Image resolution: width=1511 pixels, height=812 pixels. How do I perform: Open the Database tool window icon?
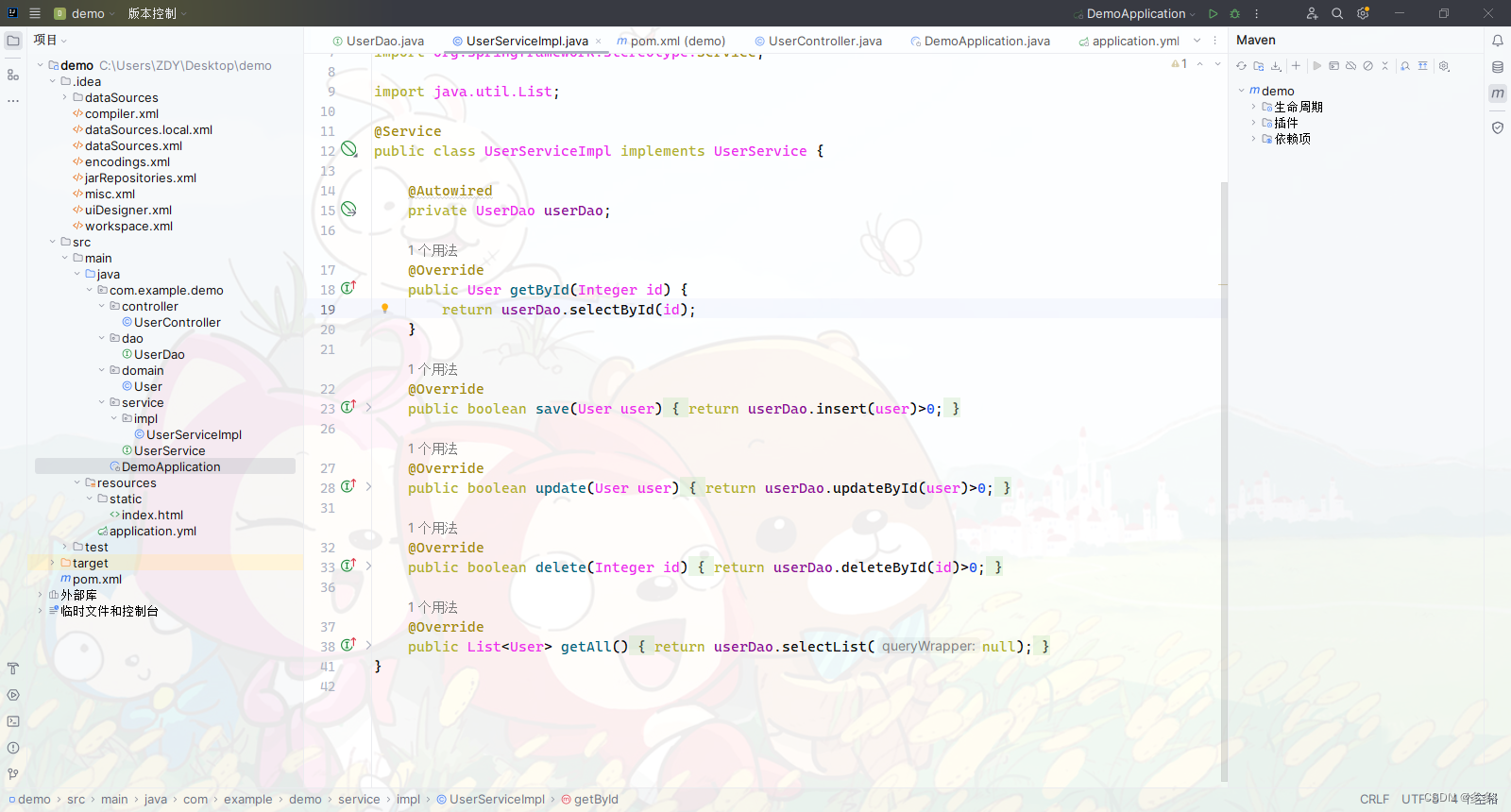(1498, 67)
